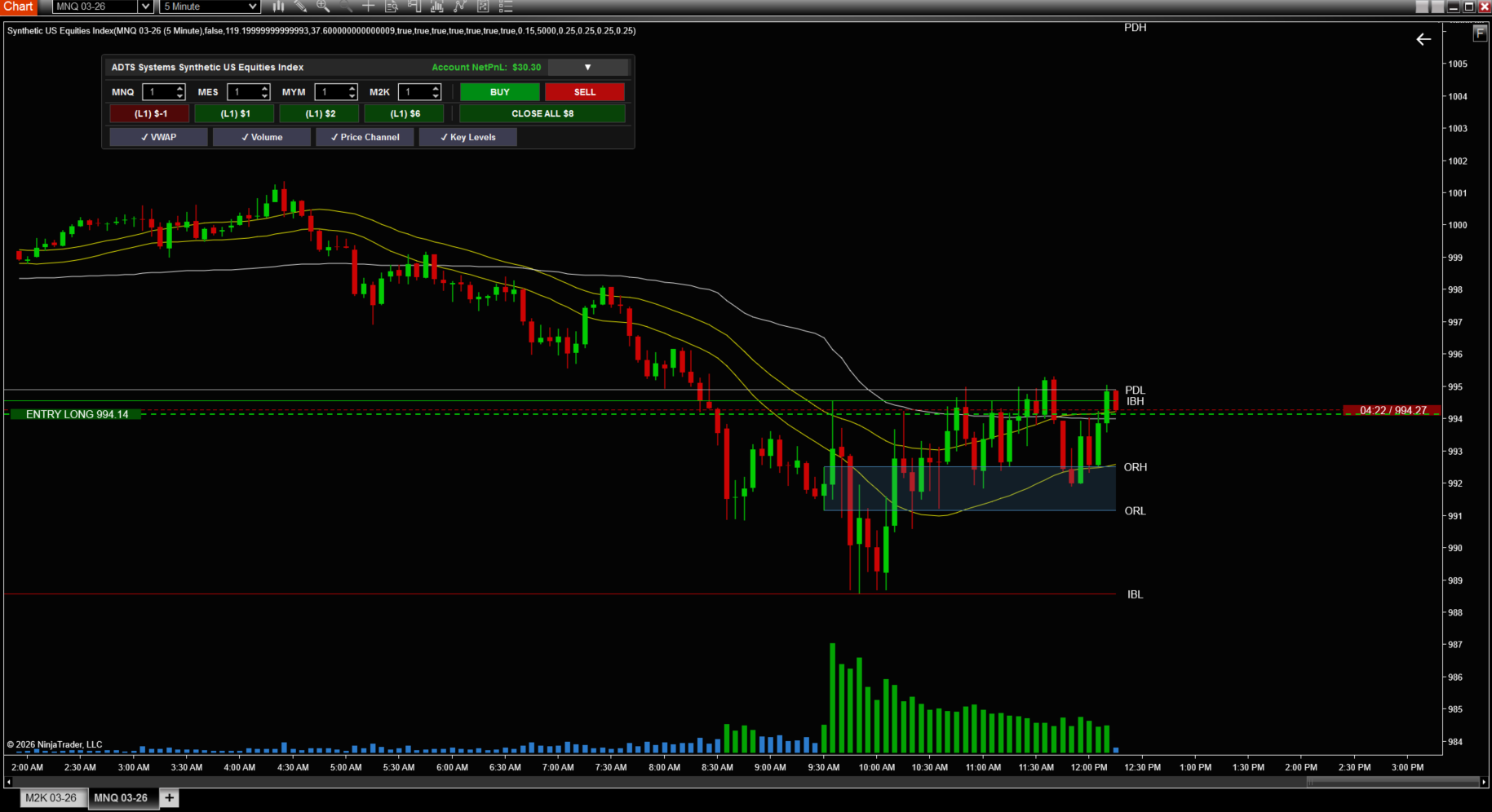Select the trend line drawing icon
The height and width of the screenshot is (812, 1492).
pyautogui.click(x=459, y=7)
